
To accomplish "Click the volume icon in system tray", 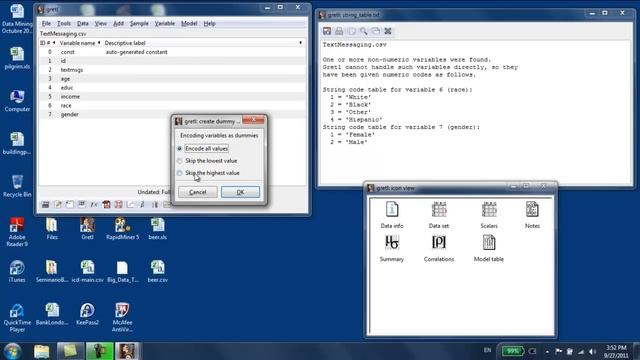I will click(592, 351).
